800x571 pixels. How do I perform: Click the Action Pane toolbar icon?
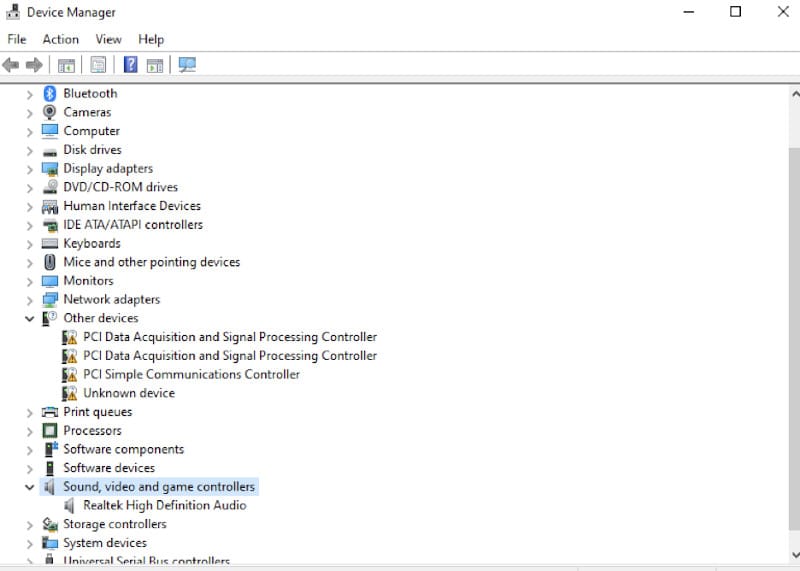click(155, 65)
